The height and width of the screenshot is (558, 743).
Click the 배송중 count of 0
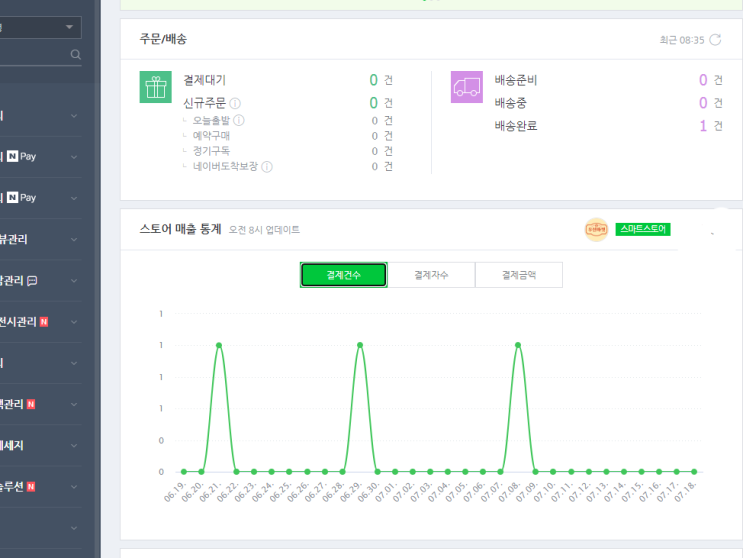click(x=703, y=103)
